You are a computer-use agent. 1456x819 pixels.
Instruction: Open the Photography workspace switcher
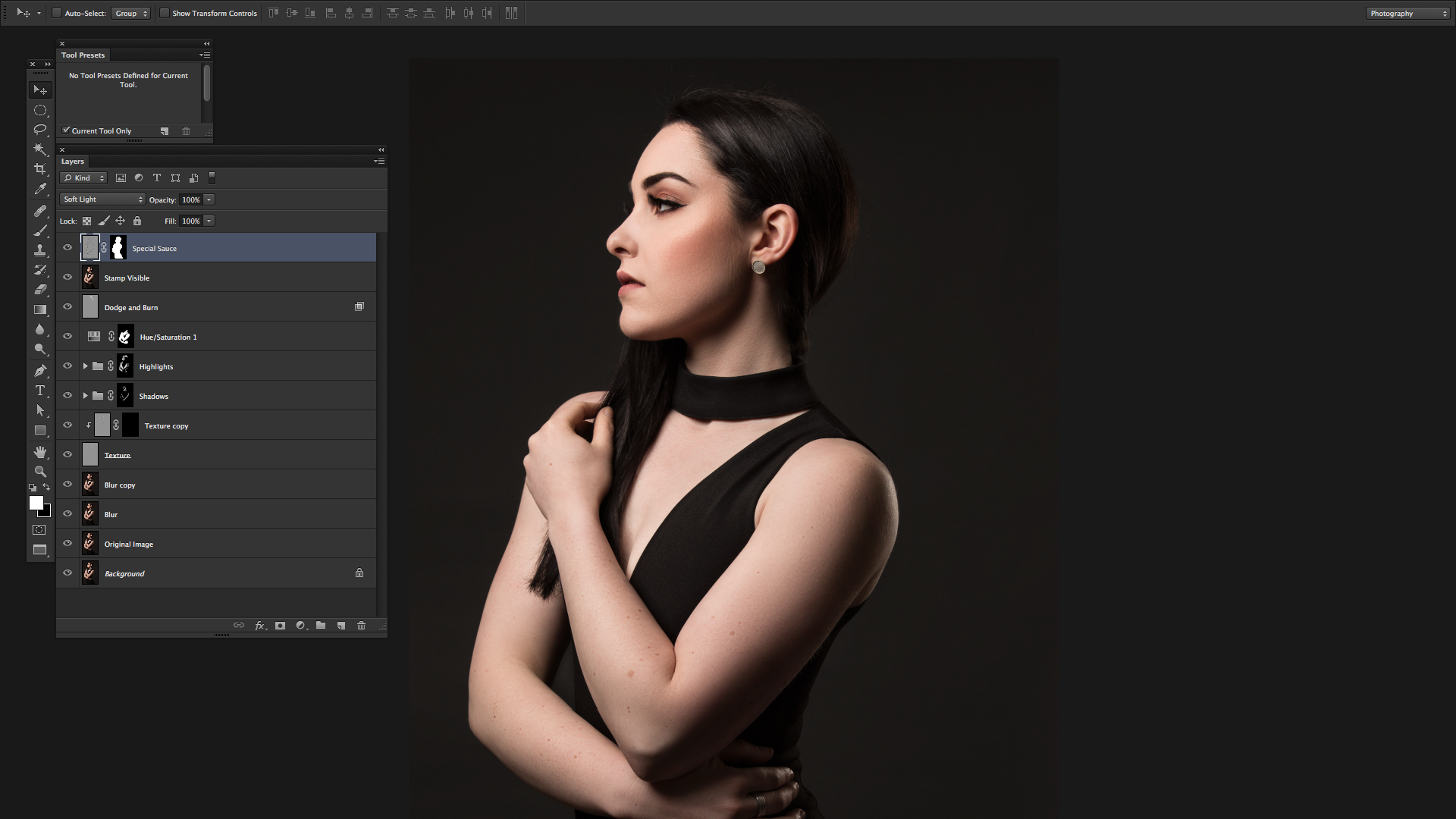coord(1406,13)
